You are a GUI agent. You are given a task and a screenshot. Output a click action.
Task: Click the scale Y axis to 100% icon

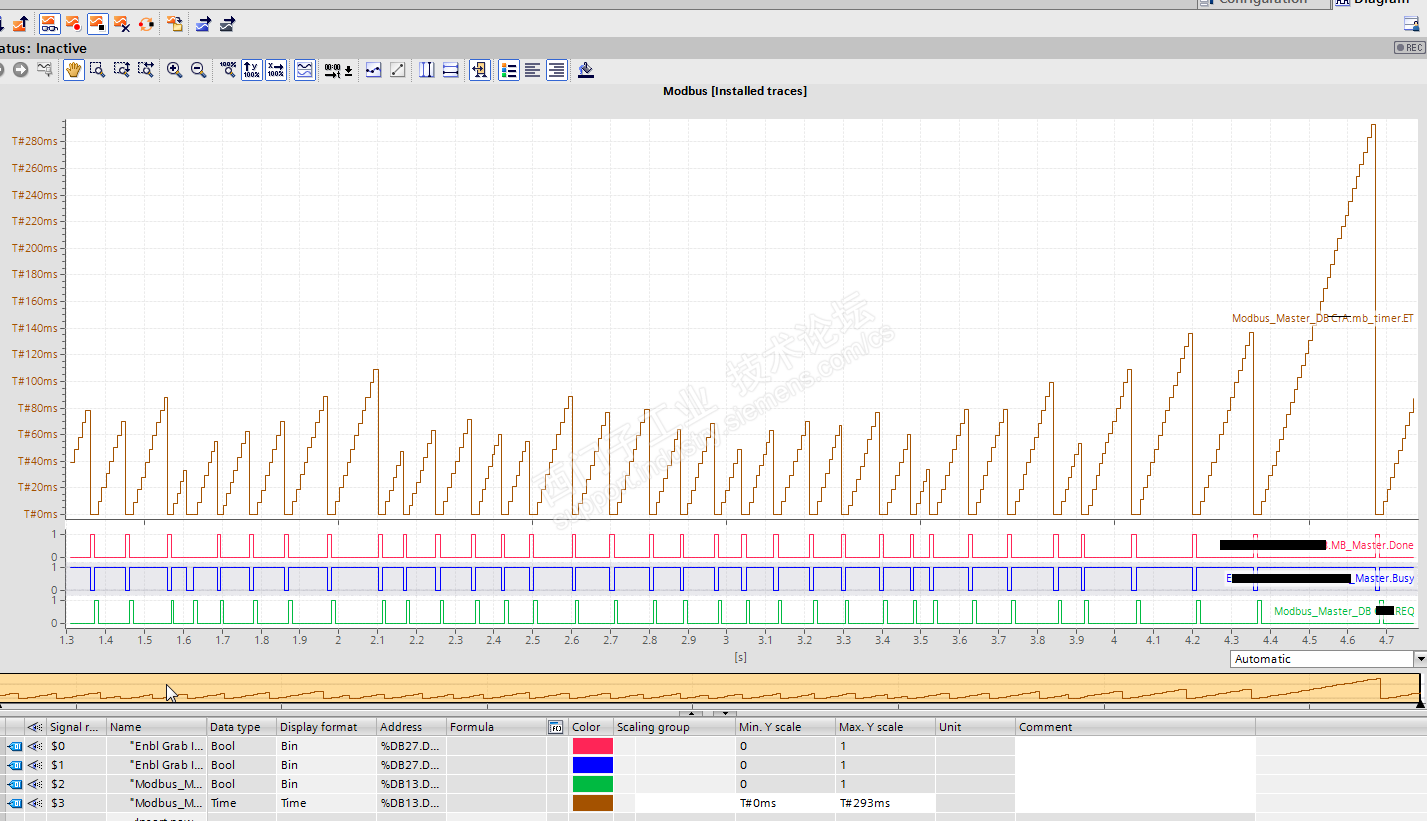click(252, 70)
